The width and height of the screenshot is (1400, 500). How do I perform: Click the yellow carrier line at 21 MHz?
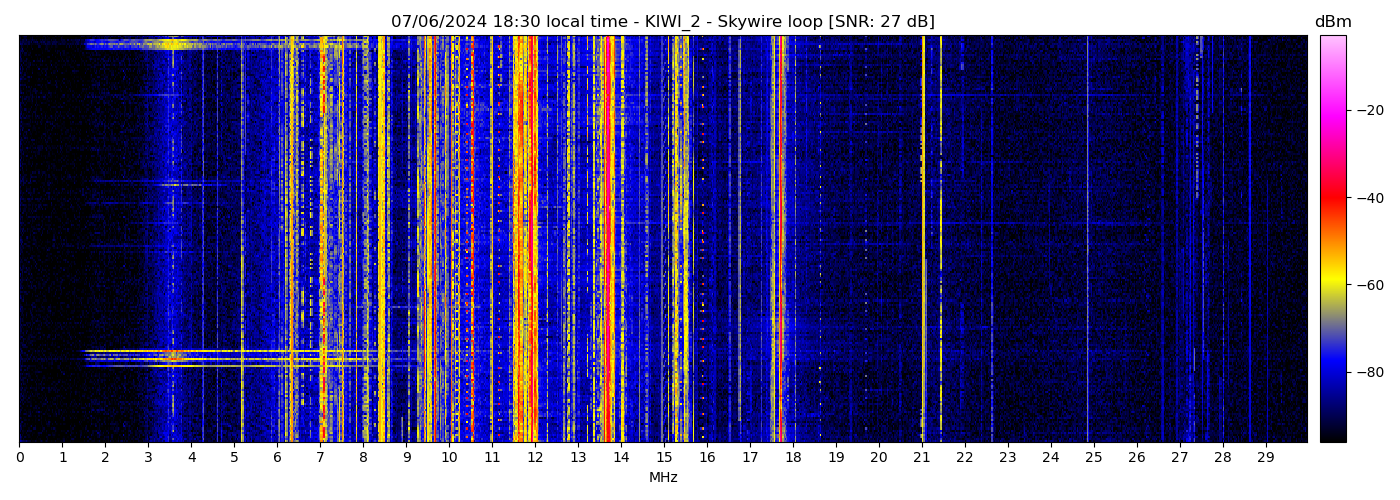pyautogui.click(x=923, y=240)
